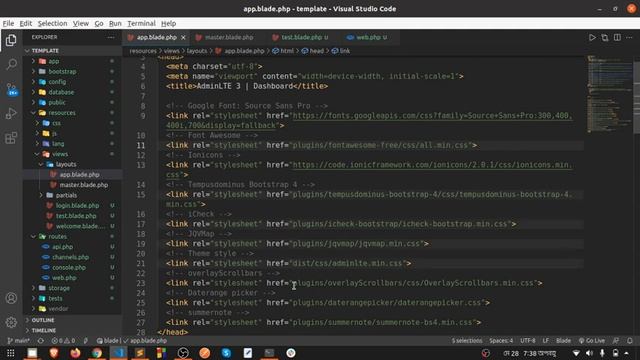The width and height of the screenshot is (640, 360).
Task: Click Go Live status button
Action: 591,340
